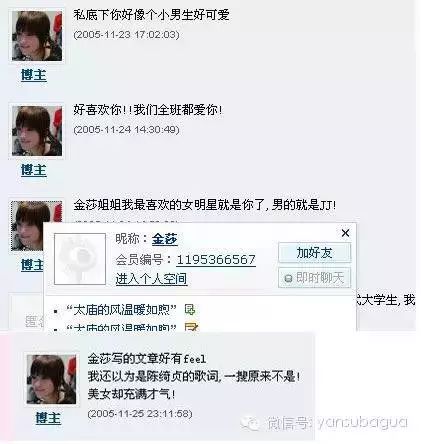Click avatar beside 金莎写的文章好有feel comment
This screenshot has width=421, height=444.
(51, 379)
